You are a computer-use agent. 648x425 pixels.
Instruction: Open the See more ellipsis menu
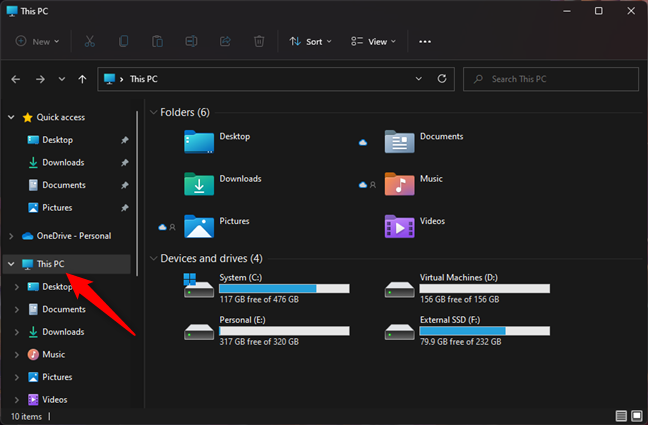coord(425,42)
